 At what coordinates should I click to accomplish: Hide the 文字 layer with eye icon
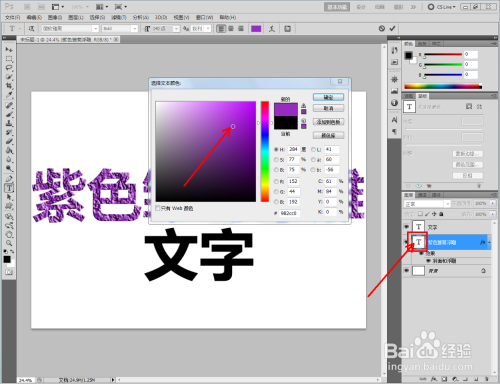[406, 227]
